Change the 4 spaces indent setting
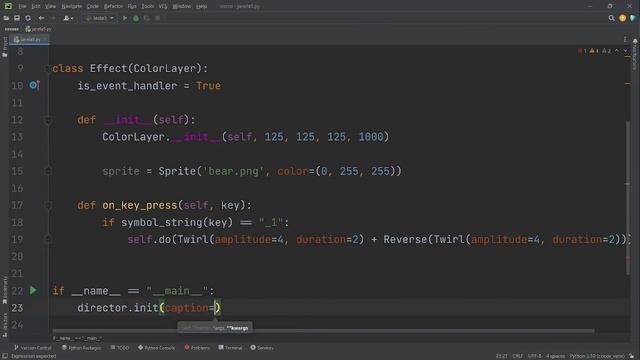 tap(556, 356)
